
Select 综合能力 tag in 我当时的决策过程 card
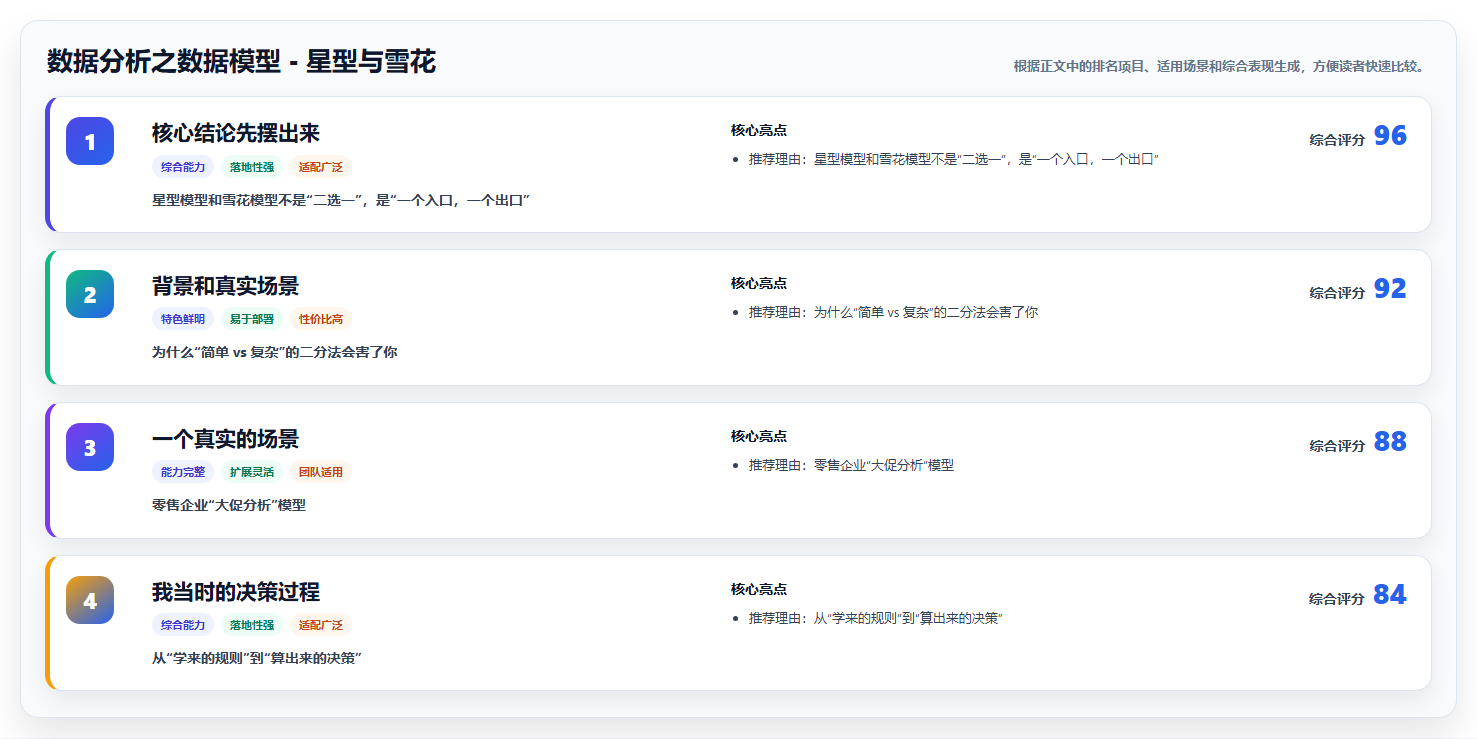click(183, 626)
